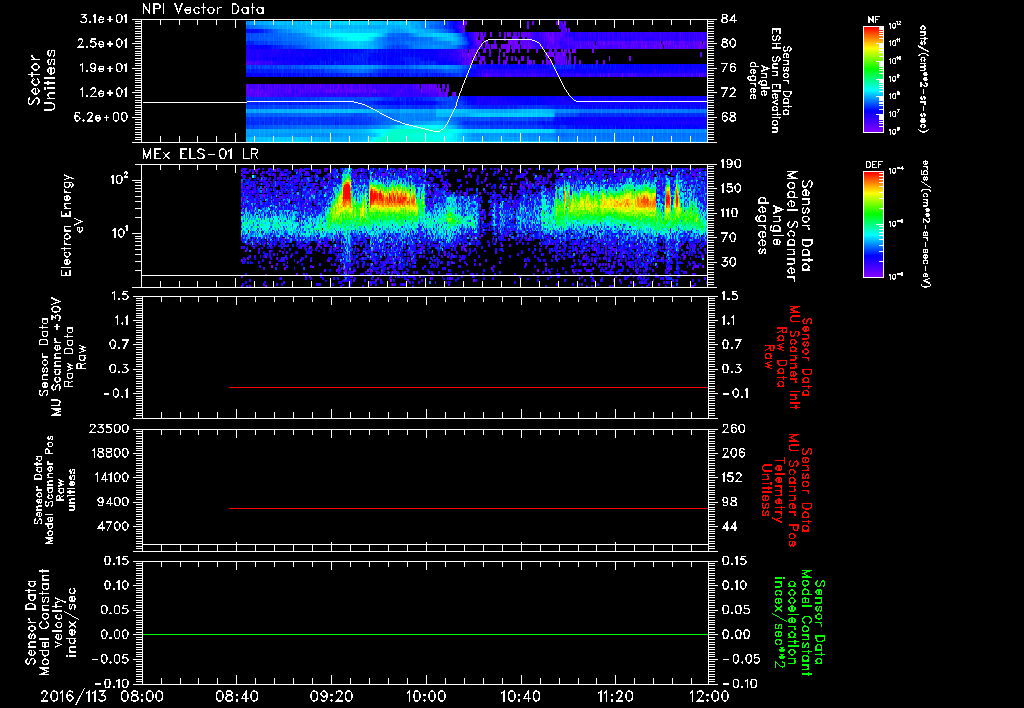The height and width of the screenshot is (708, 1024).
Task: Click the 08:00 time tick label
Action: [142, 696]
